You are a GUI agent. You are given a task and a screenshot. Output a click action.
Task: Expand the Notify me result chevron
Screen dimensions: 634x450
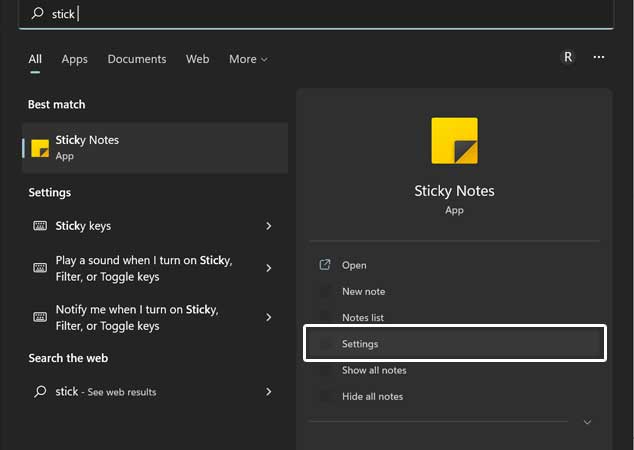(268, 317)
